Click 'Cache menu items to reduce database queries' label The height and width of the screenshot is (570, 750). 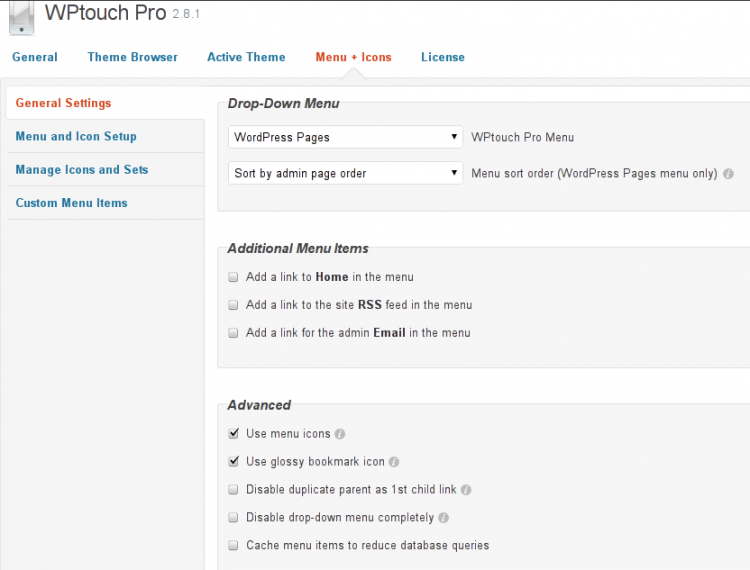tap(367, 546)
